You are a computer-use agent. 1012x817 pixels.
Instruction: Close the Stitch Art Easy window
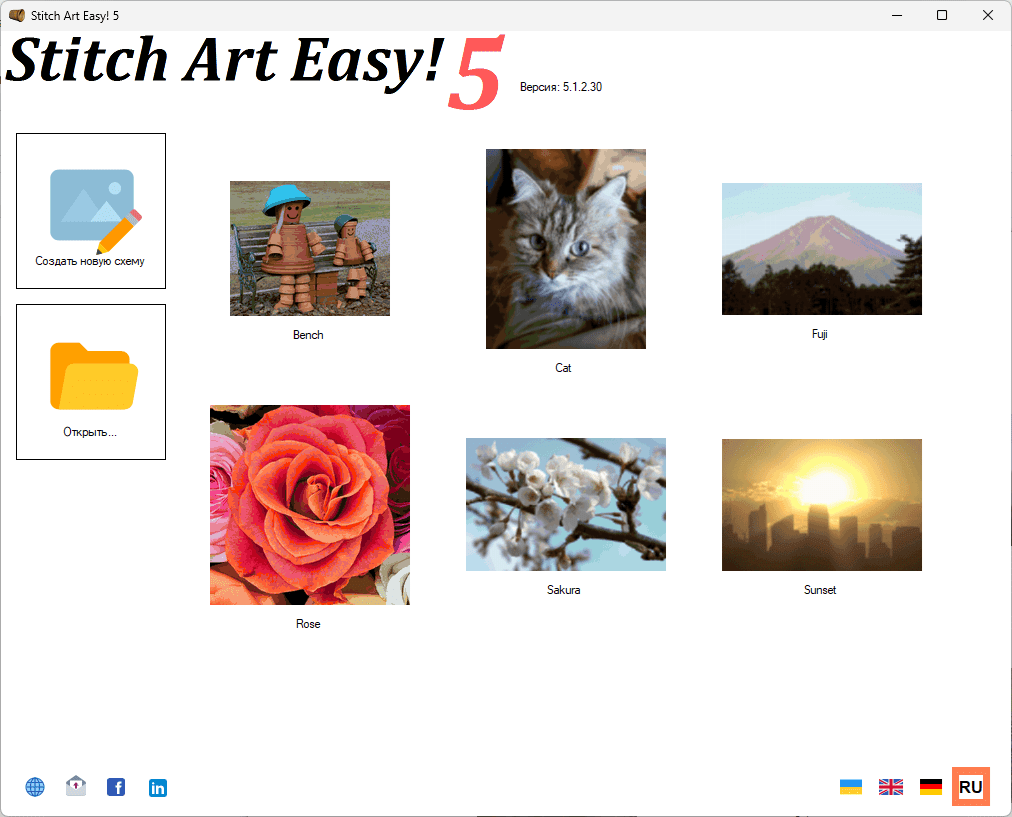987,15
